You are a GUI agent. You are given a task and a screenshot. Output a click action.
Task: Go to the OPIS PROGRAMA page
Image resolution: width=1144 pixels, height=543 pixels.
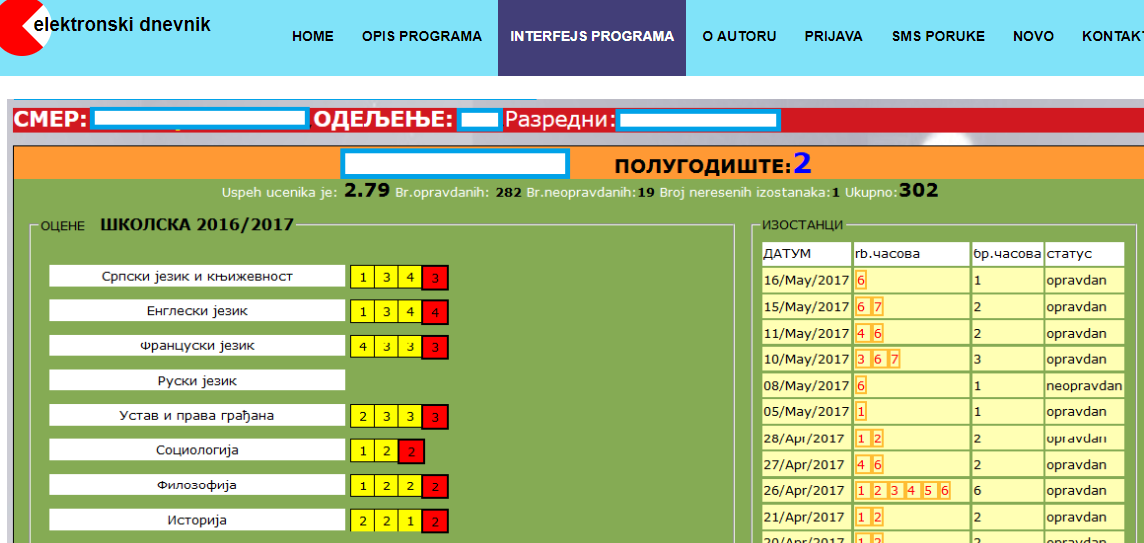pyautogui.click(x=421, y=37)
